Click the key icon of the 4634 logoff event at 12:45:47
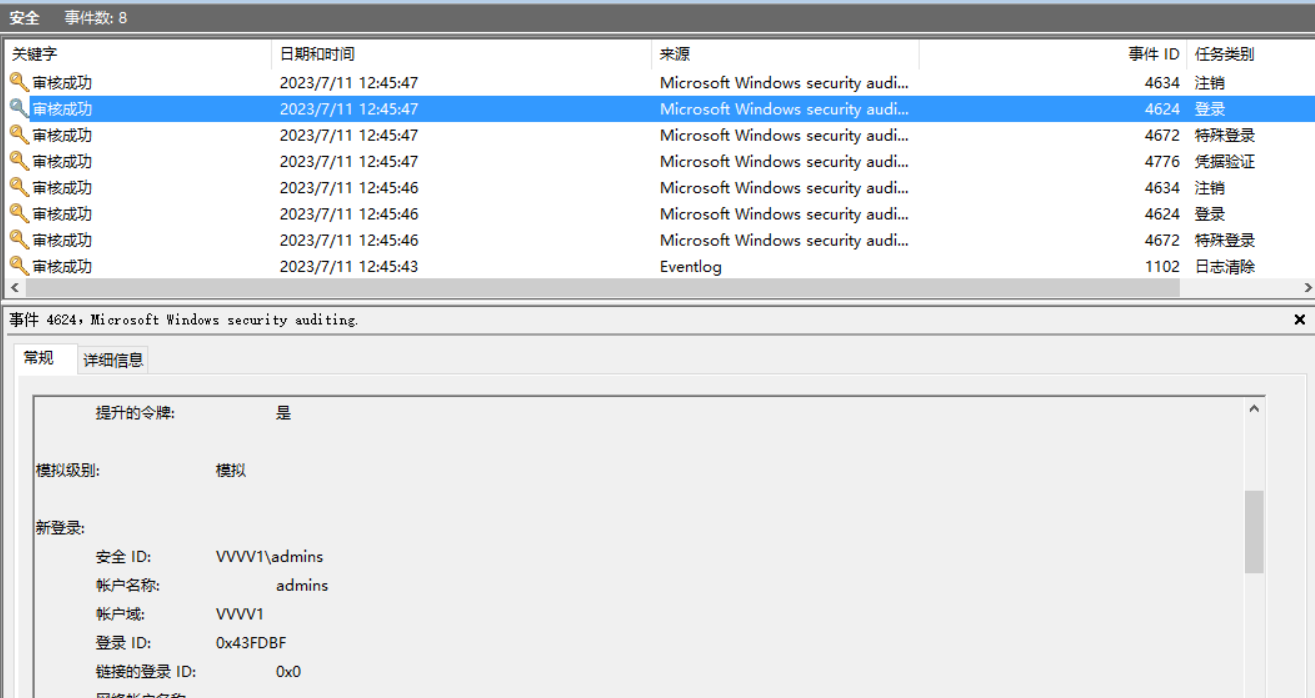 (19, 83)
